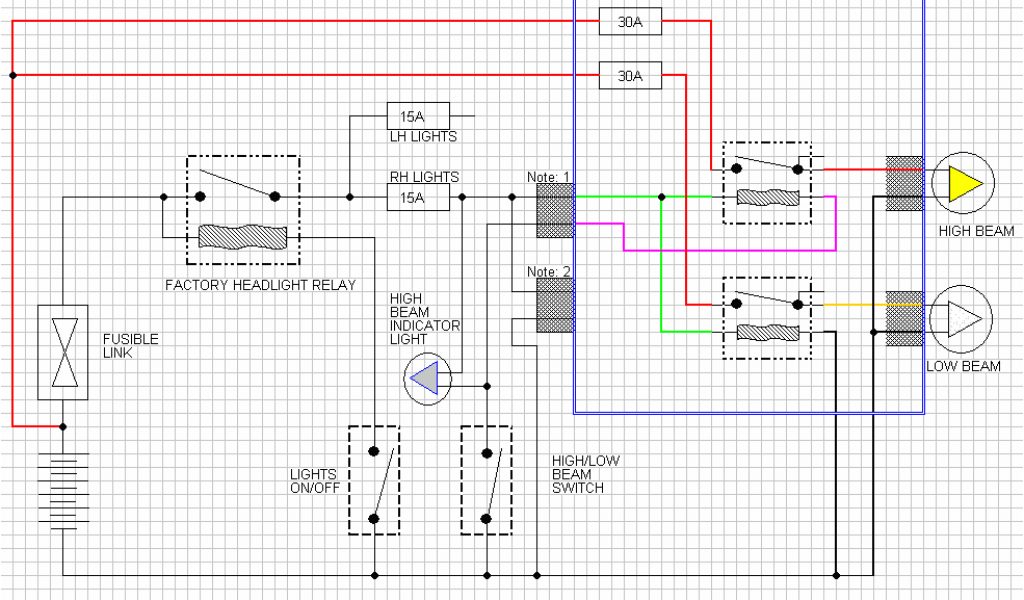Select the 15A RH Lights fuse

[x=417, y=198]
